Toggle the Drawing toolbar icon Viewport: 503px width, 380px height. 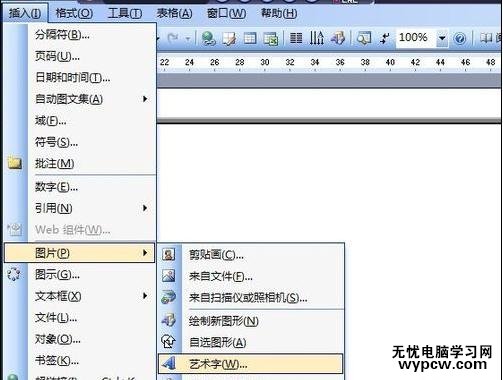(338, 38)
